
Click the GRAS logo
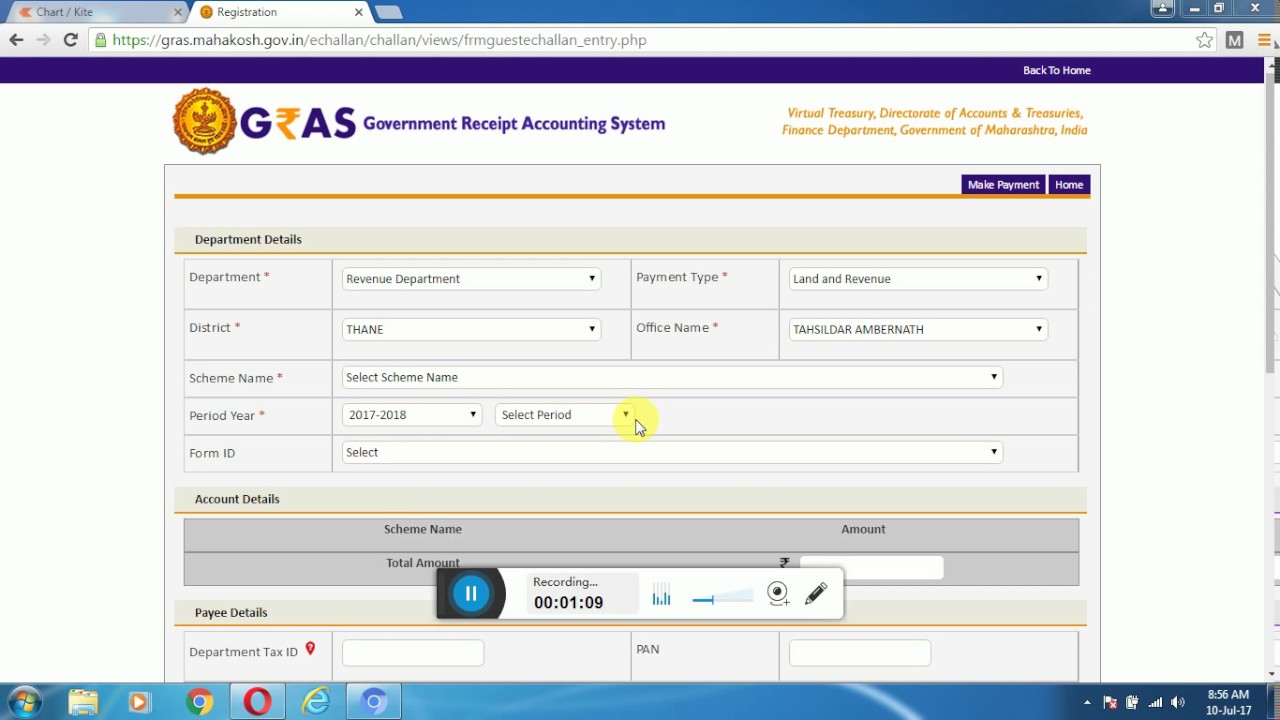pos(264,122)
